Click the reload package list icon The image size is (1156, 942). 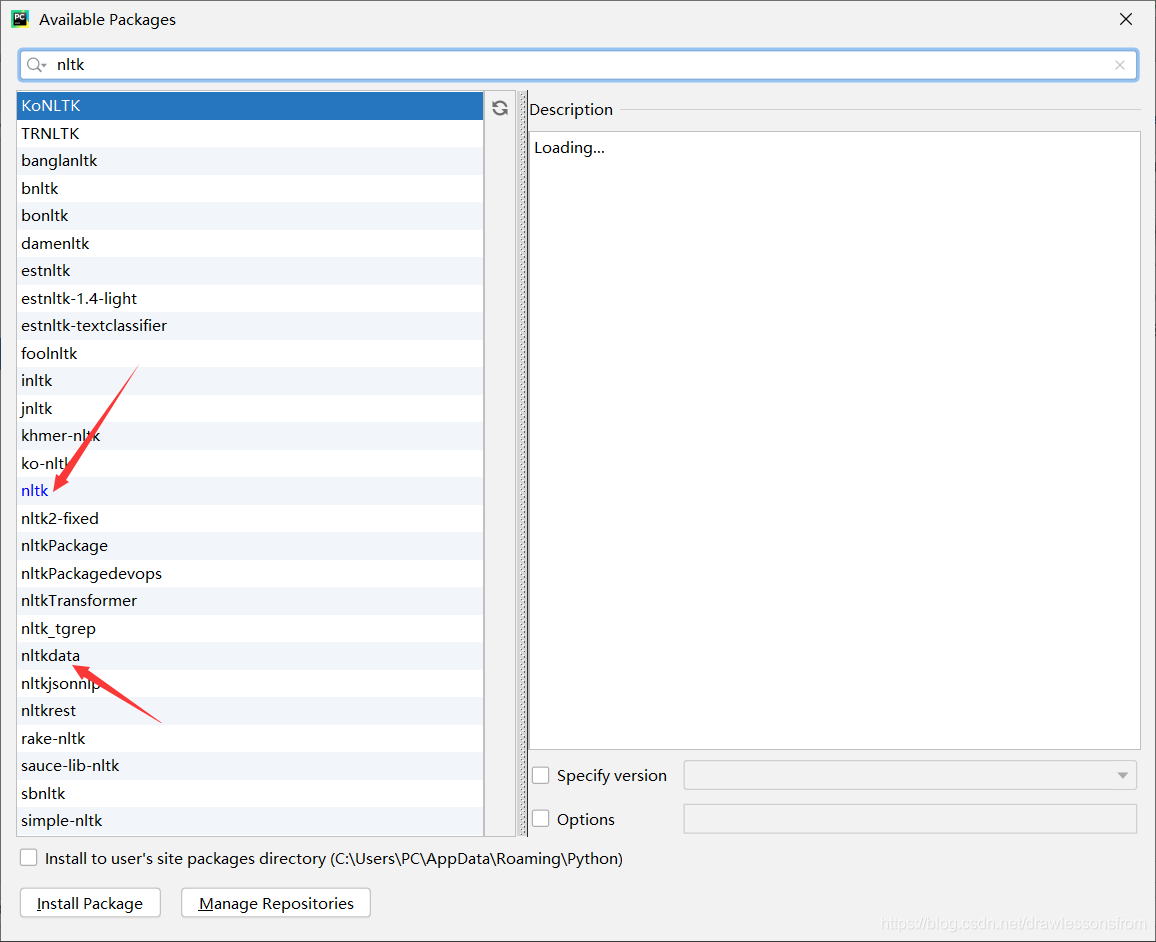tap(500, 108)
